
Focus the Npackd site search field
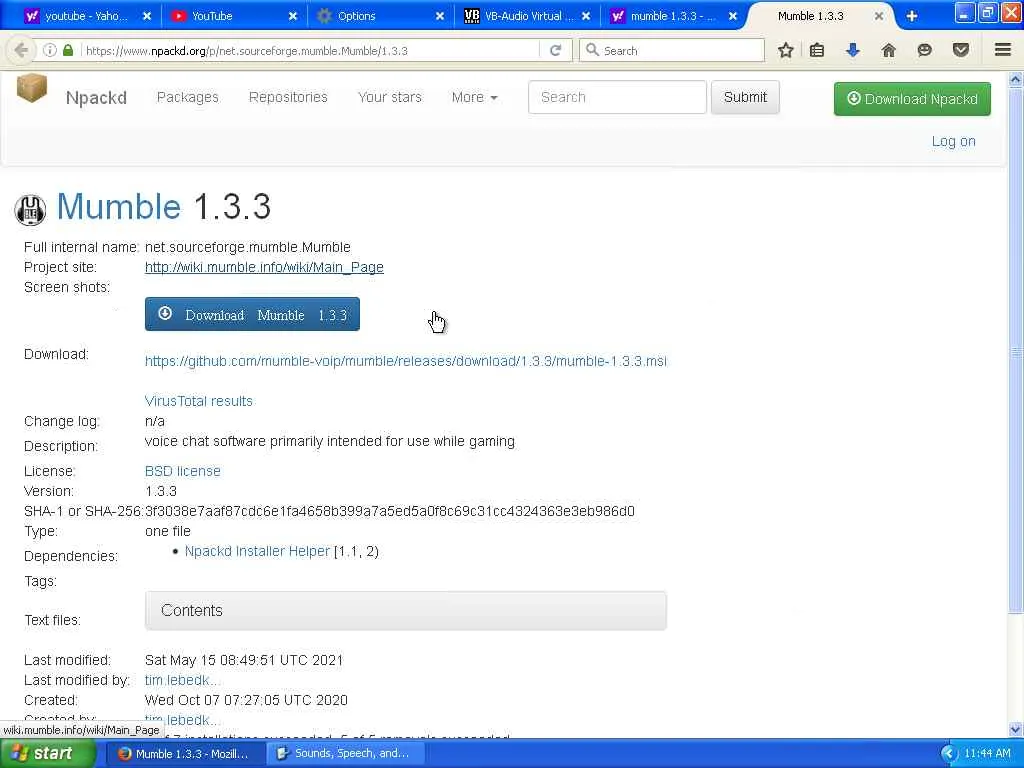pyautogui.click(x=617, y=97)
